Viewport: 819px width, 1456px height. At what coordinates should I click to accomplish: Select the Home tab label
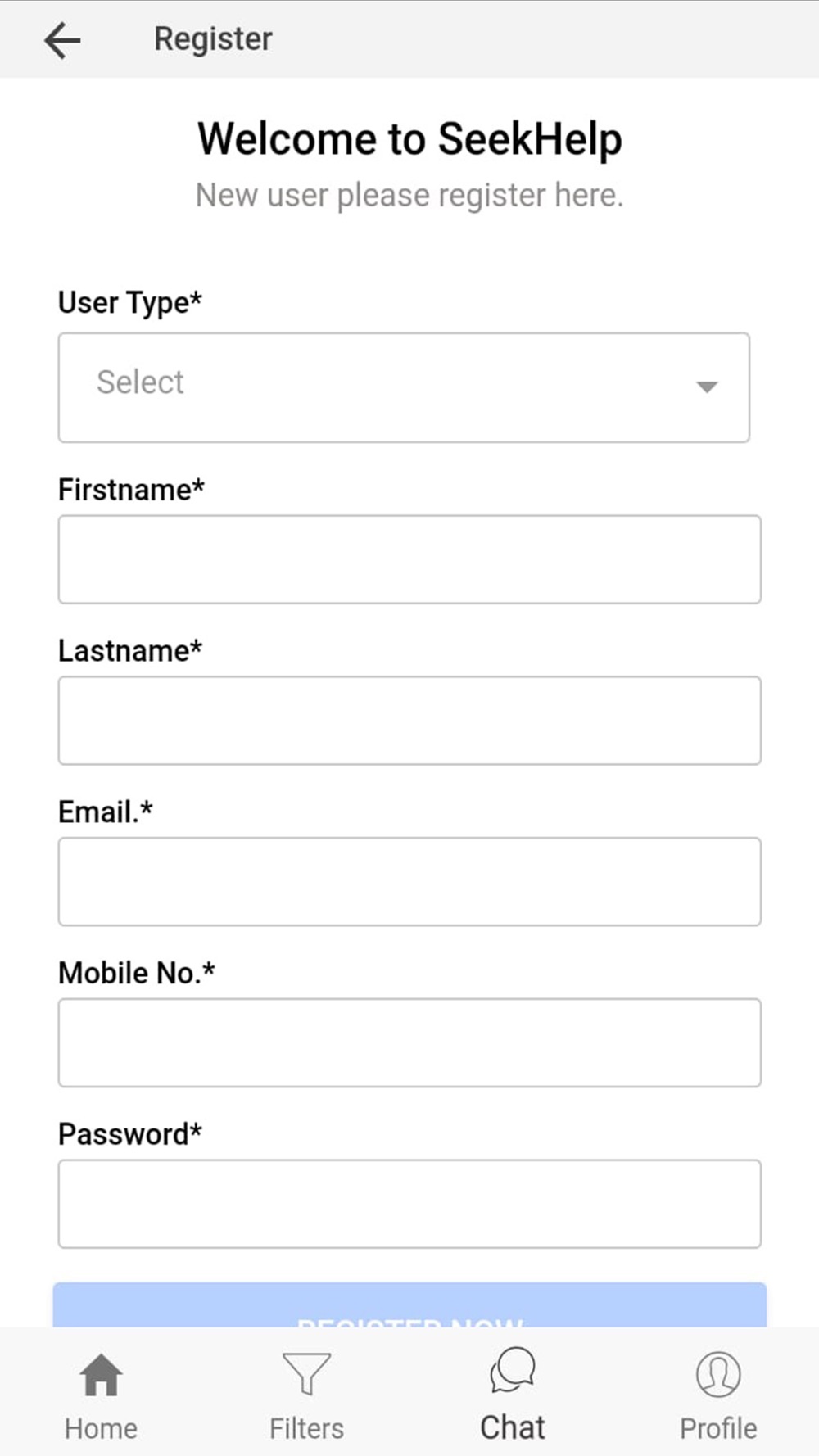(101, 1428)
